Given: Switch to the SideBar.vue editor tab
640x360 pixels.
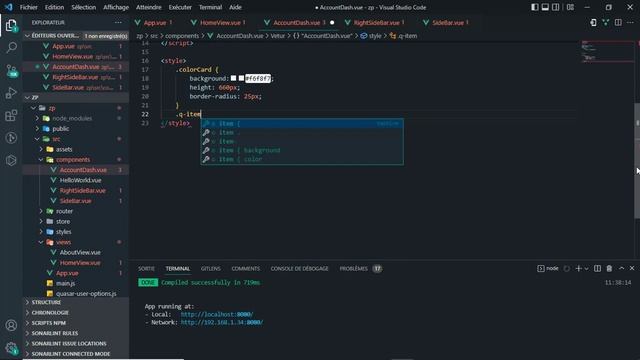Looking at the screenshot, I should click(448, 22).
